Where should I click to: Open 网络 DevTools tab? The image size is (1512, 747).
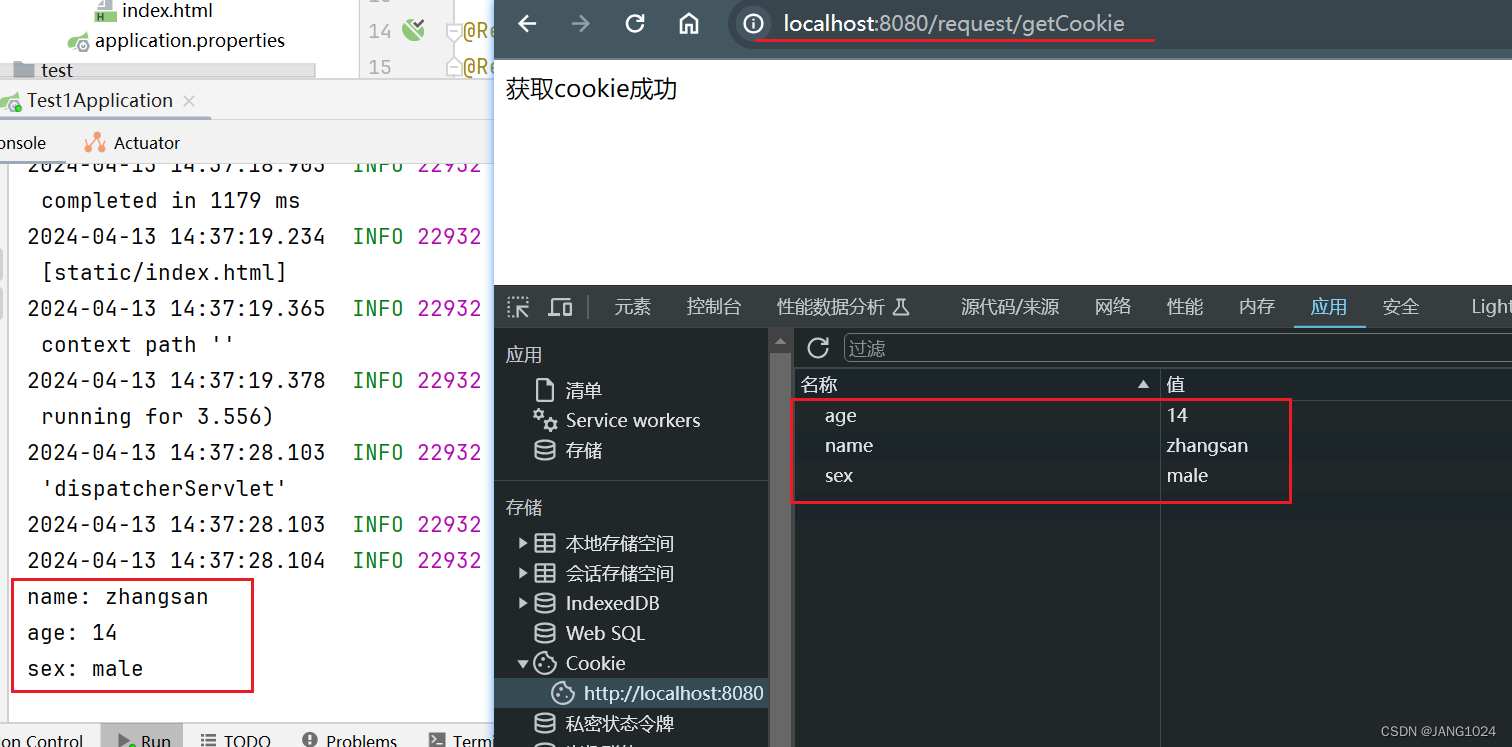pyautogui.click(x=1113, y=307)
